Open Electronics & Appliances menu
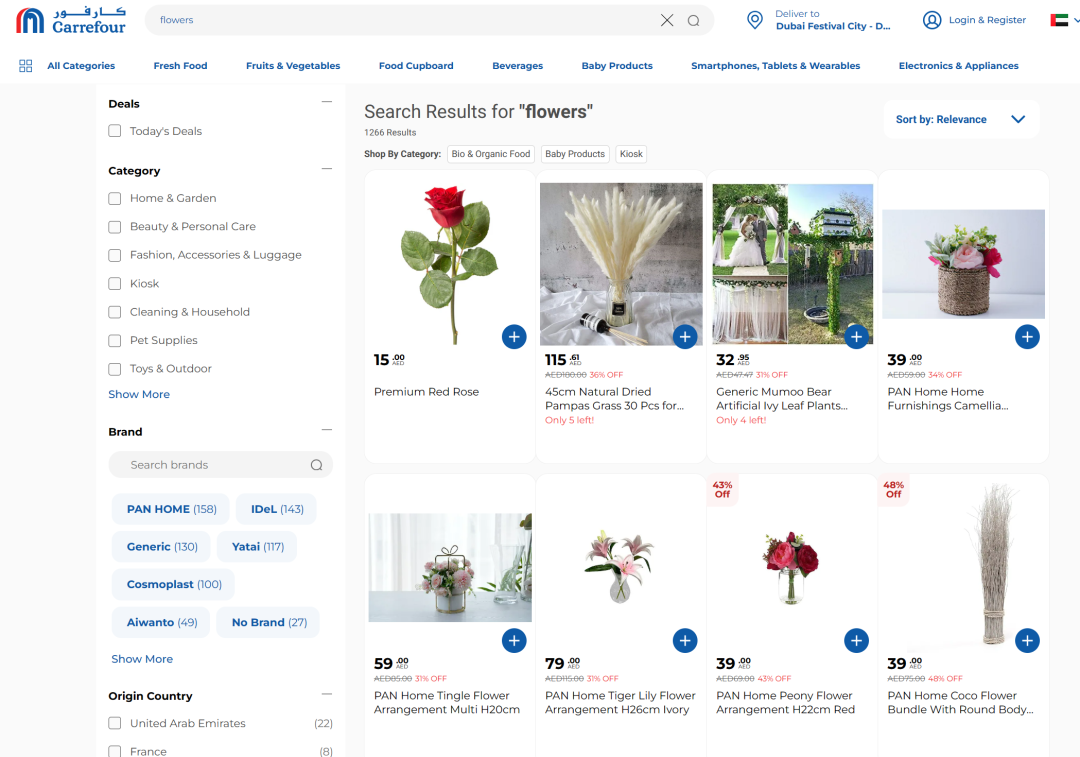The image size is (1080, 757). click(958, 66)
